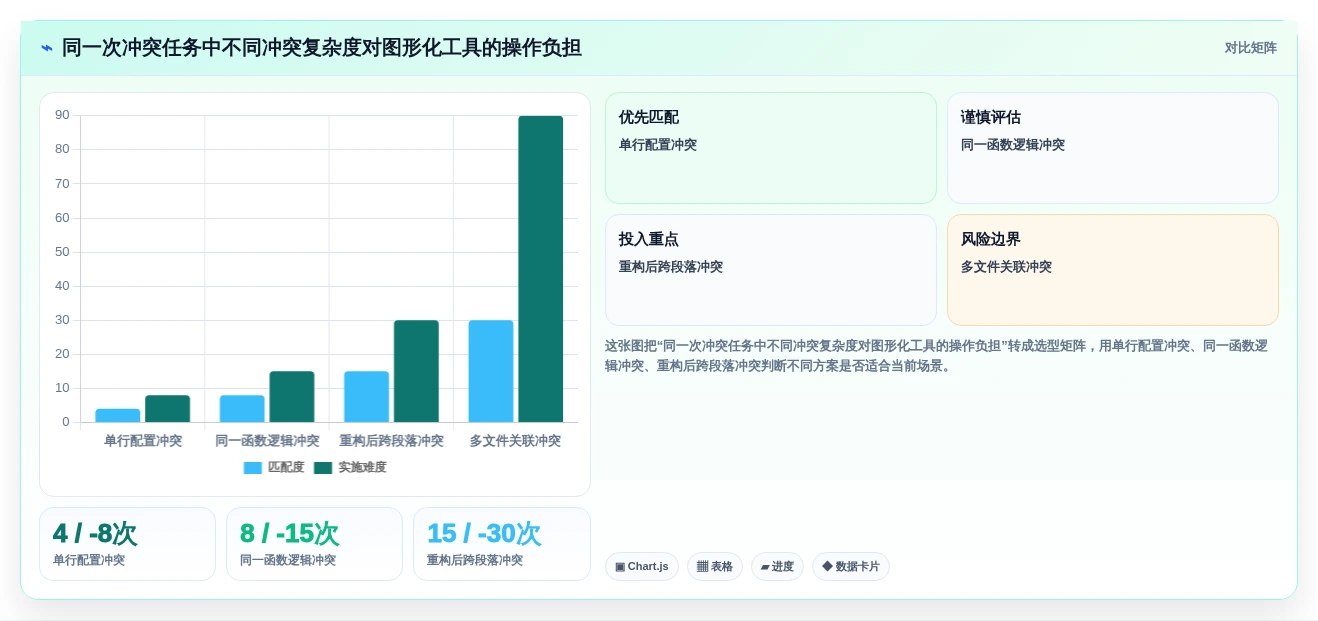1318x621 pixels.
Task: Click the 对比矩阵 label in header
Action: 1250,48
